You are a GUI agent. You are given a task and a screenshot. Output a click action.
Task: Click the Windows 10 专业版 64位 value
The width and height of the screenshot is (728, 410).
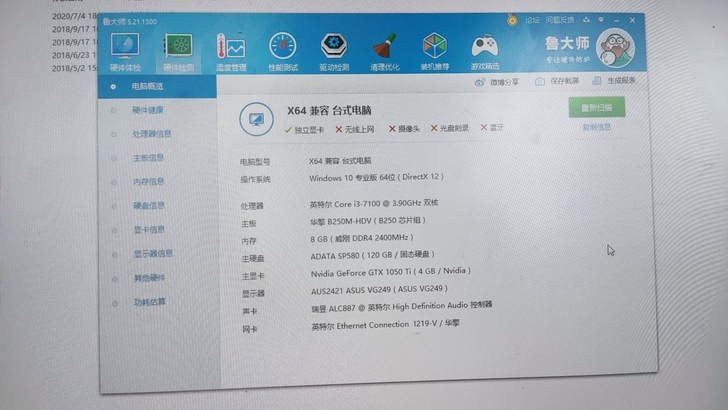click(377, 177)
